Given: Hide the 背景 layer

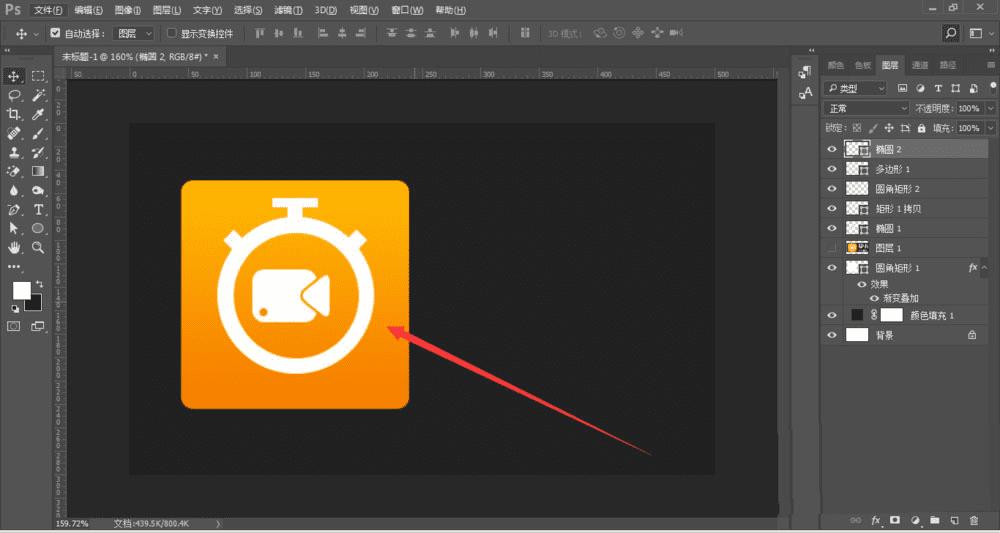Looking at the screenshot, I should [x=831, y=335].
